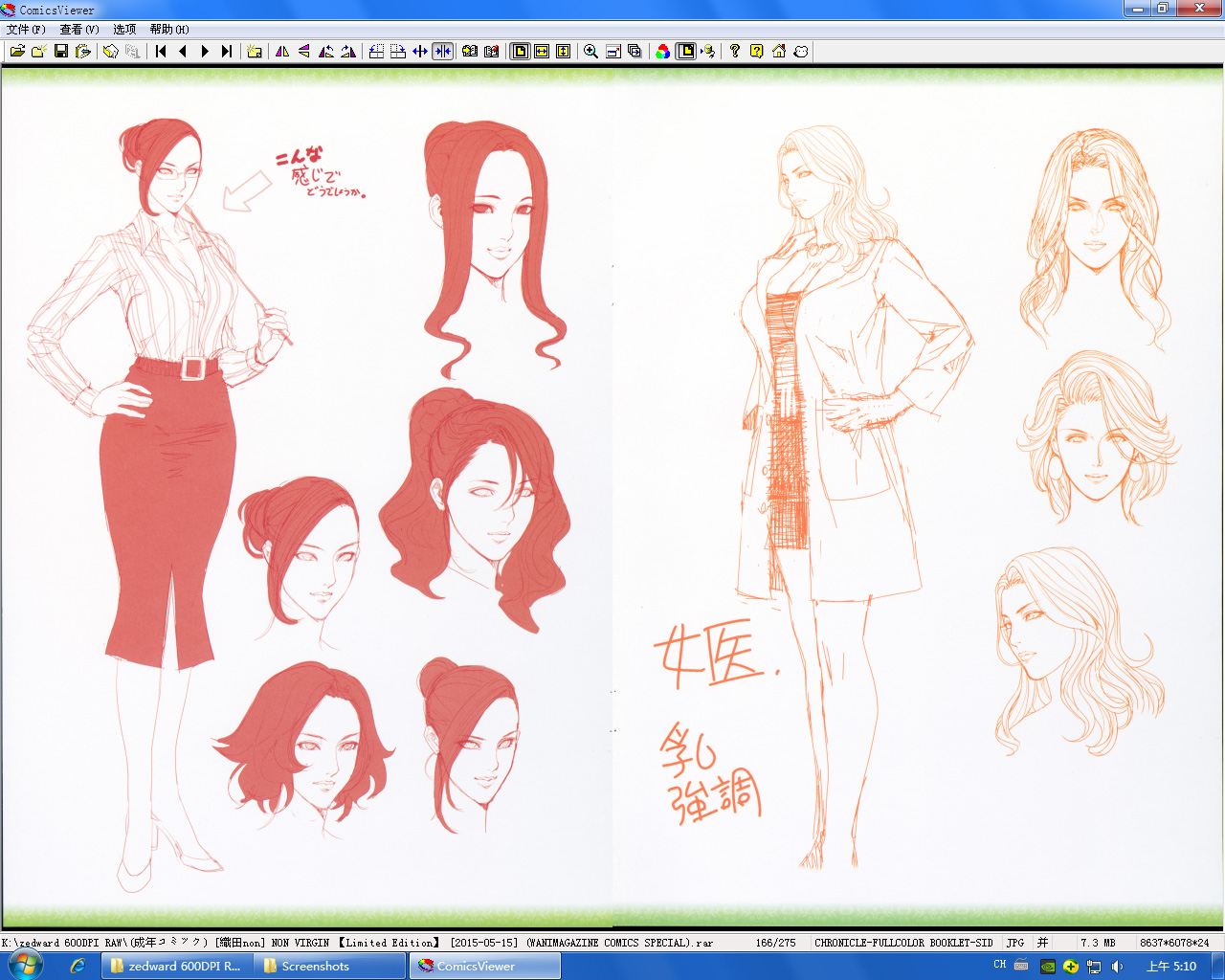Open the 文件(F) menu
Image resolution: width=1225 pixels, height=980 pixels.
26,30
